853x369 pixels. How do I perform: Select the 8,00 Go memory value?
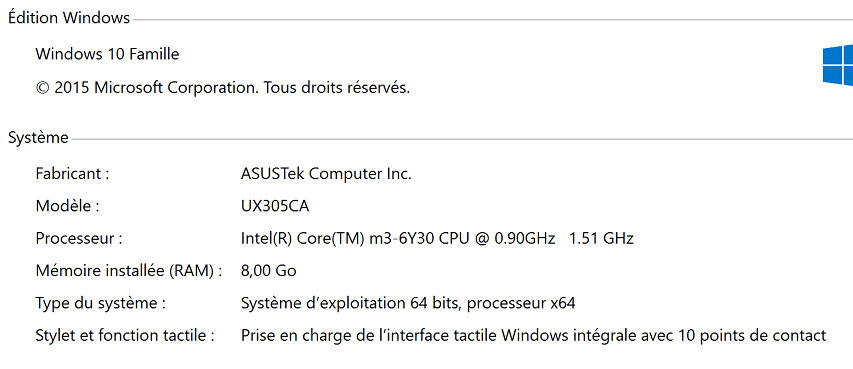click(268, 270)
